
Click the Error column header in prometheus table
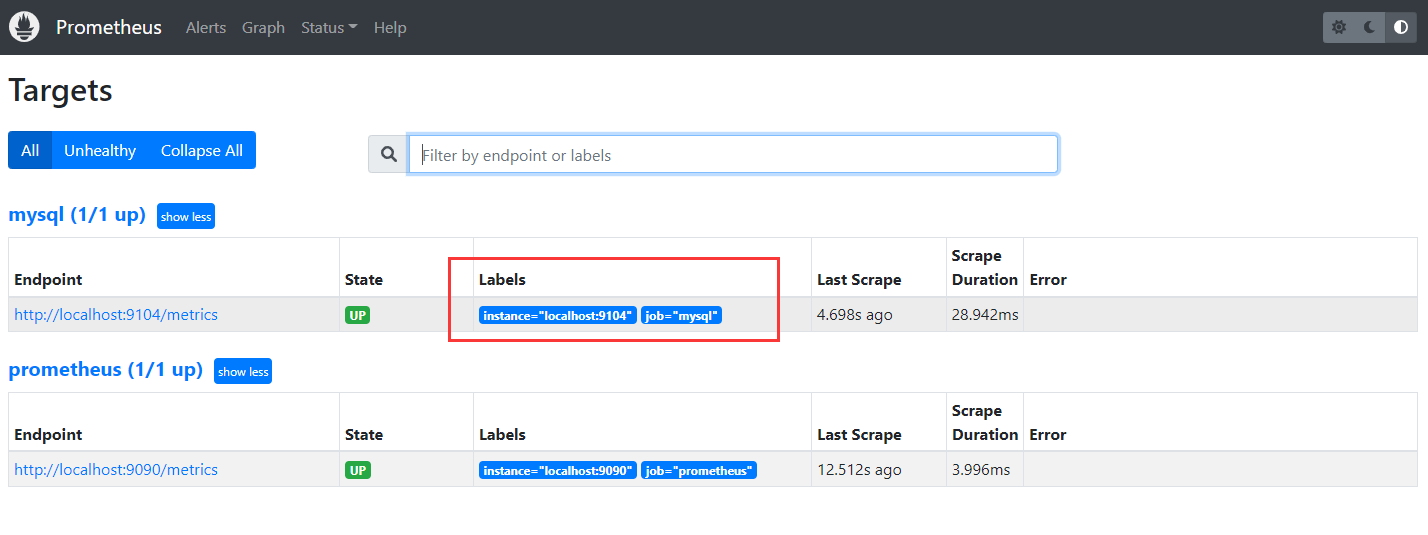point(1048,435)
